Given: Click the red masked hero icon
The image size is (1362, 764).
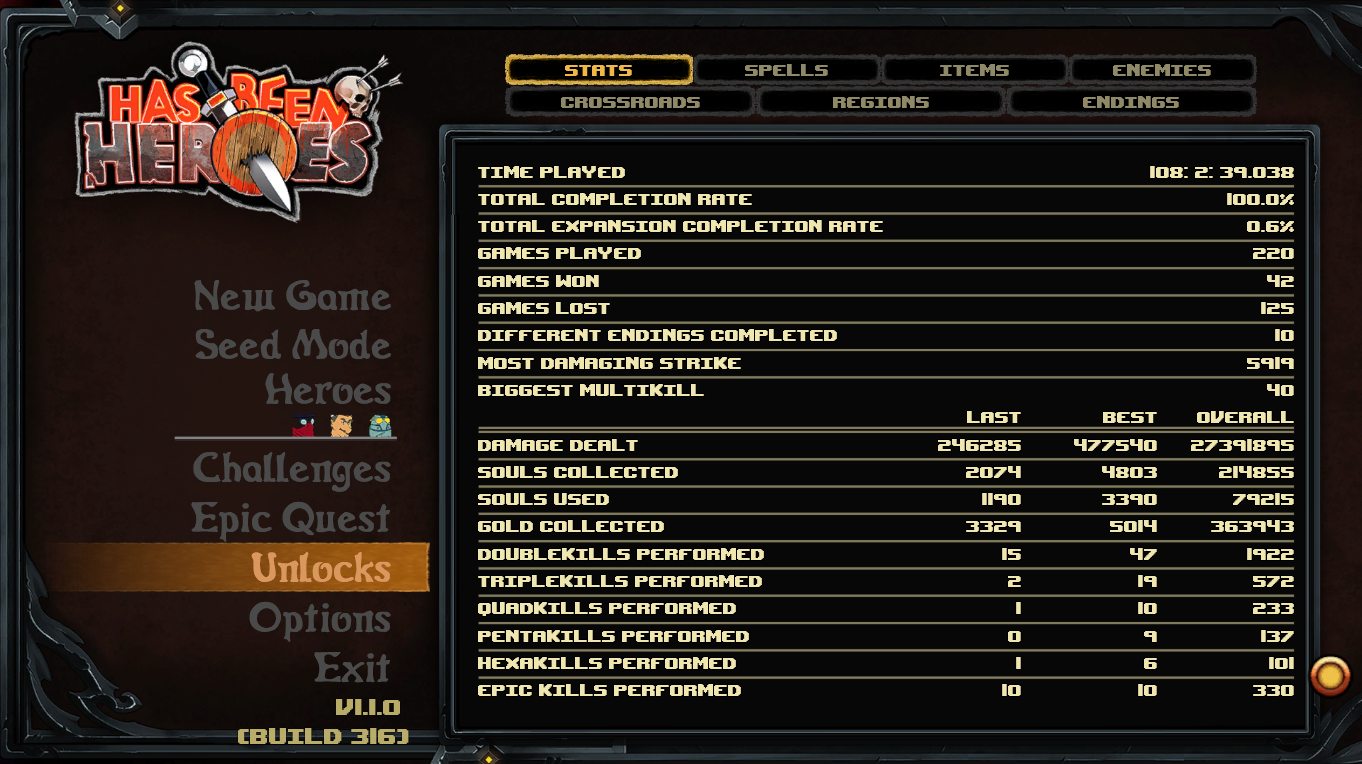Looking at the screenshot, I should [x=303, y=425].
